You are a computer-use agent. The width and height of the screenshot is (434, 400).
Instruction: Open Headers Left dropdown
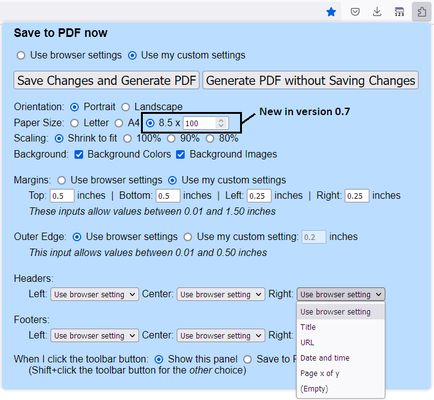[x=94, y=294]
